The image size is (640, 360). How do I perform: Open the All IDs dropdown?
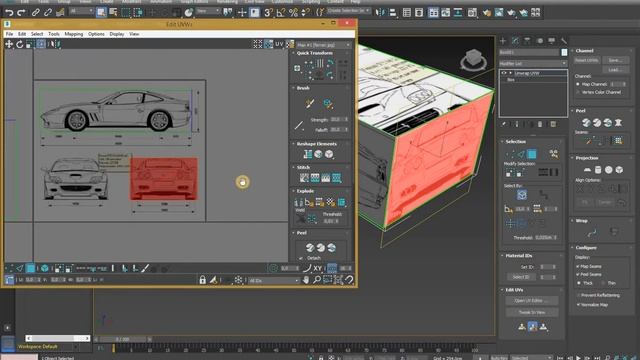click(x=274, y=280)
